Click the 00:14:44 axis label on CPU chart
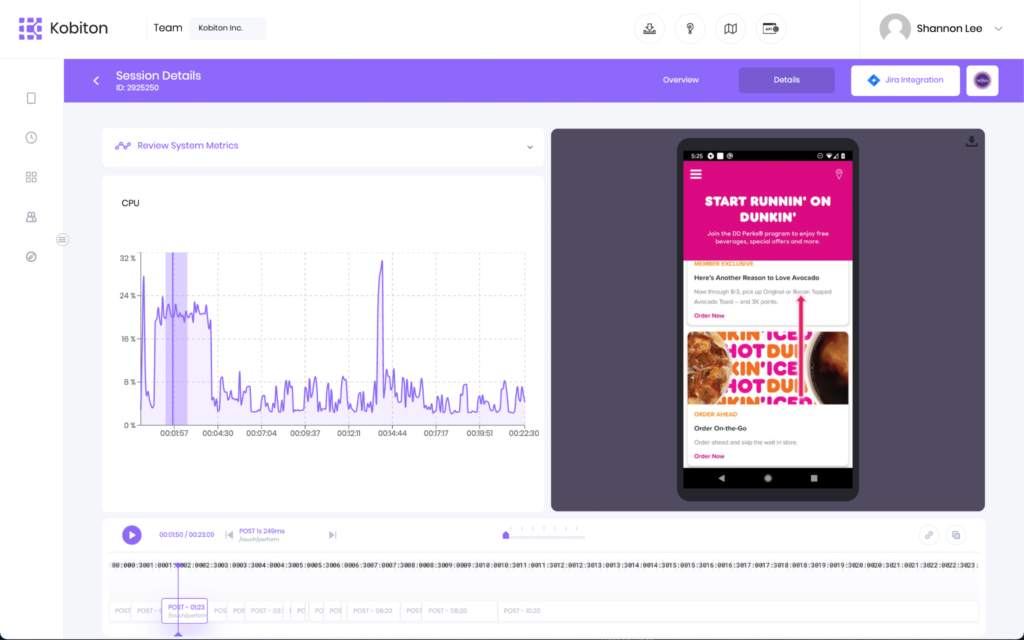This screenshot has width=1024, height=640. tap(392, 433)
